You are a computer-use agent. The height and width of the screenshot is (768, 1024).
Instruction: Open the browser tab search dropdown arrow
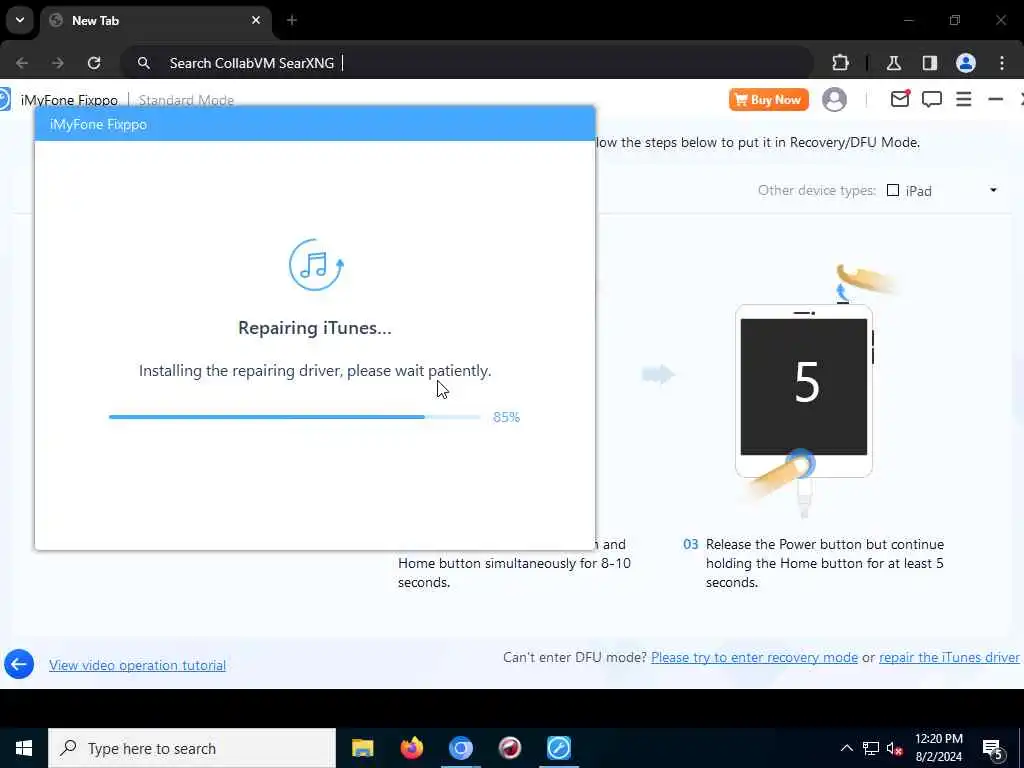(x=20, y=20)
